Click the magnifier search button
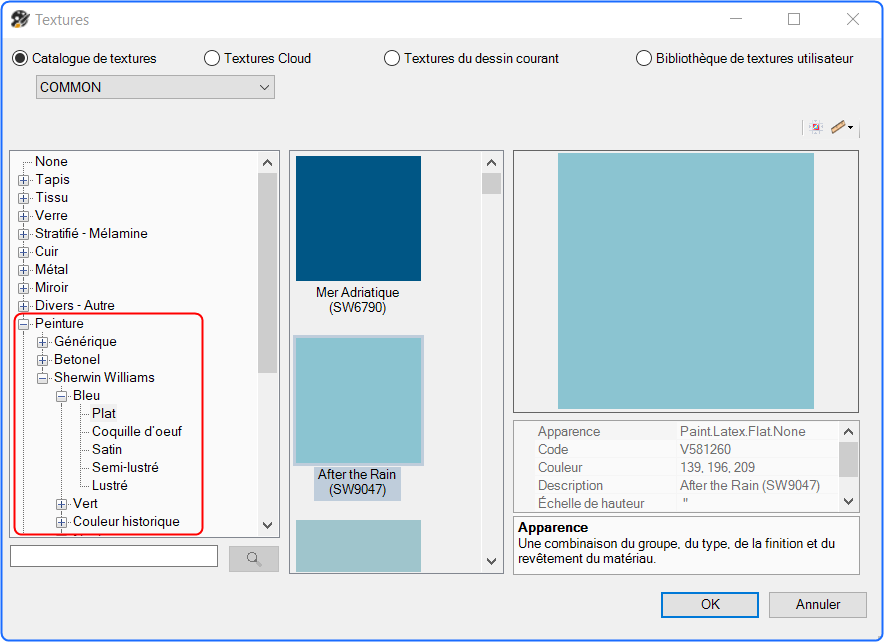This screenshot has height=642, width=884. [x=254, y=559]
